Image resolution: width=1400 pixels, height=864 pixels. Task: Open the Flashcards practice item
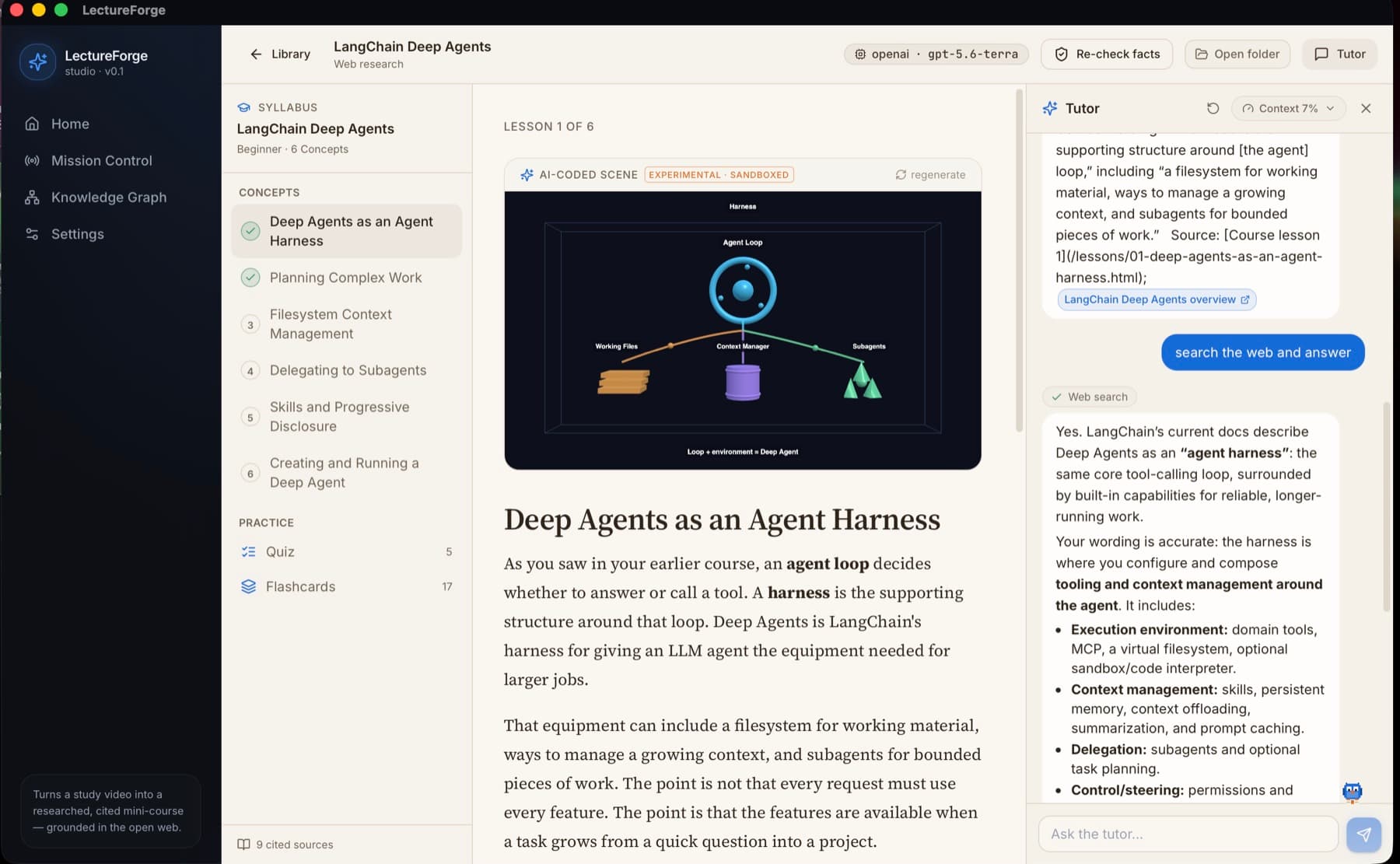point(346,586)
